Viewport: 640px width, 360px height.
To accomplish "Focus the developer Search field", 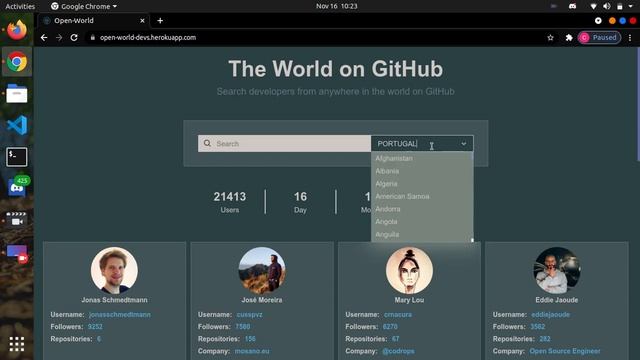I will [x=284, y=143].
